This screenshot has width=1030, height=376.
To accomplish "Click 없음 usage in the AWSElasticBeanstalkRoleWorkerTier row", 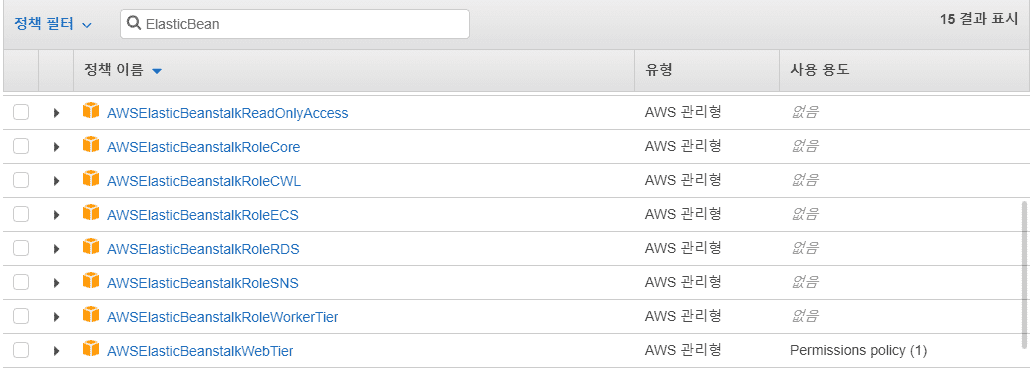I will (x=805, y=317).
